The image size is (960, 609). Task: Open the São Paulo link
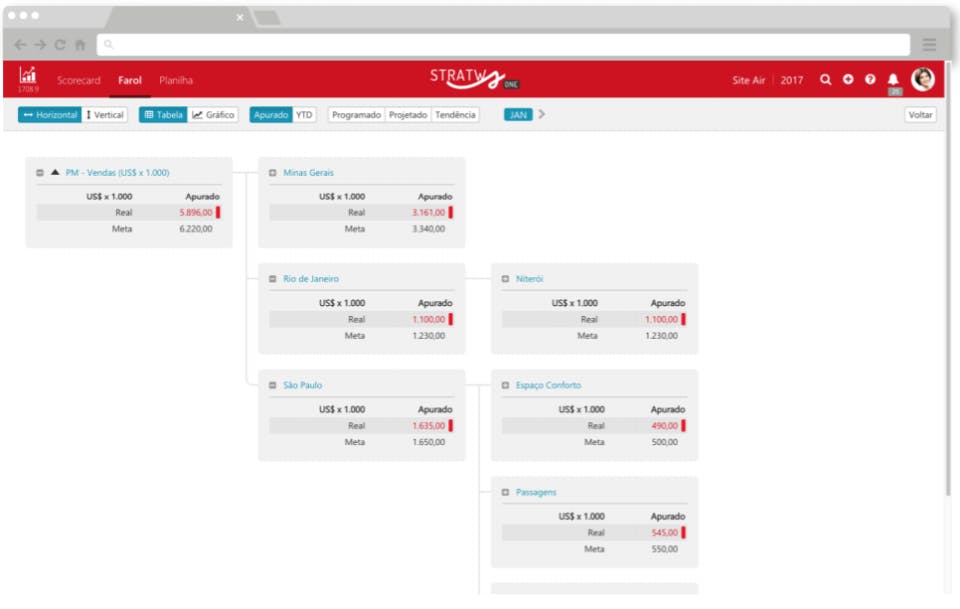pyautogui.click(x=302, y=385)
